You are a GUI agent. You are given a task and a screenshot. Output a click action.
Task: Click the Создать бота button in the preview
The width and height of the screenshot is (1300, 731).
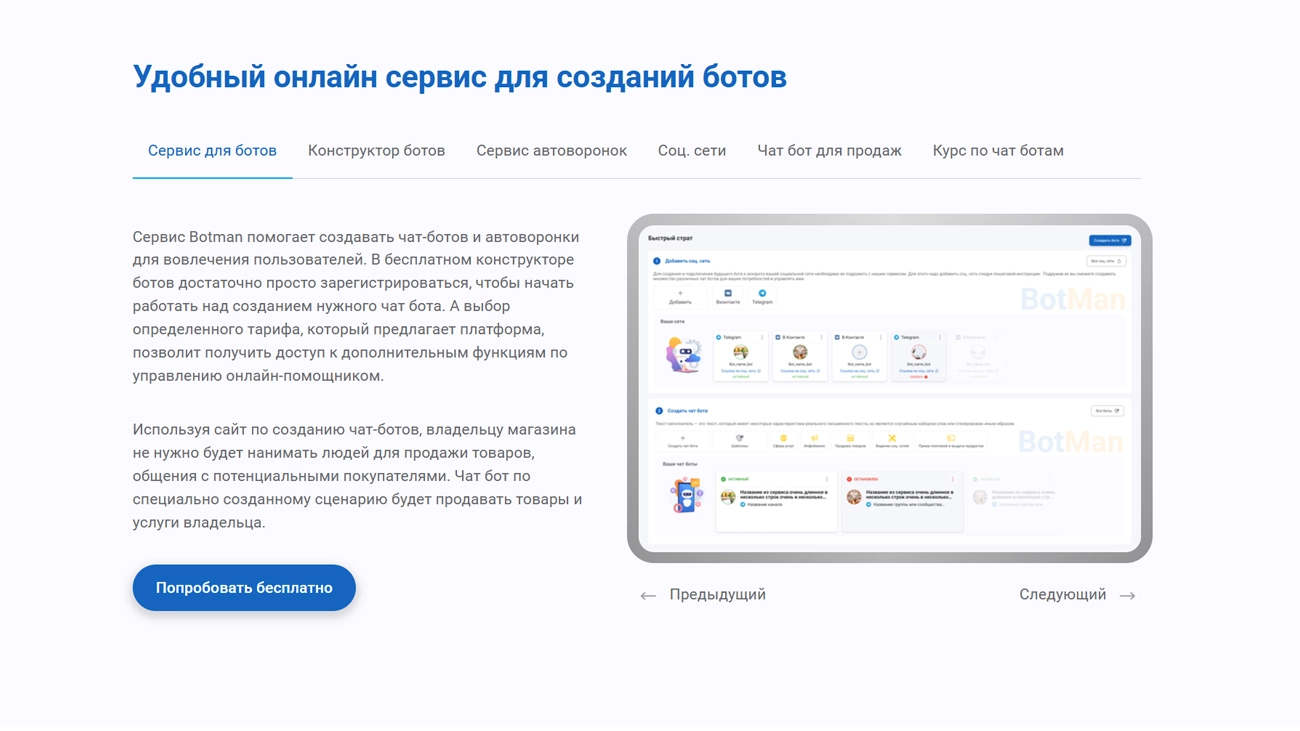1109,240
